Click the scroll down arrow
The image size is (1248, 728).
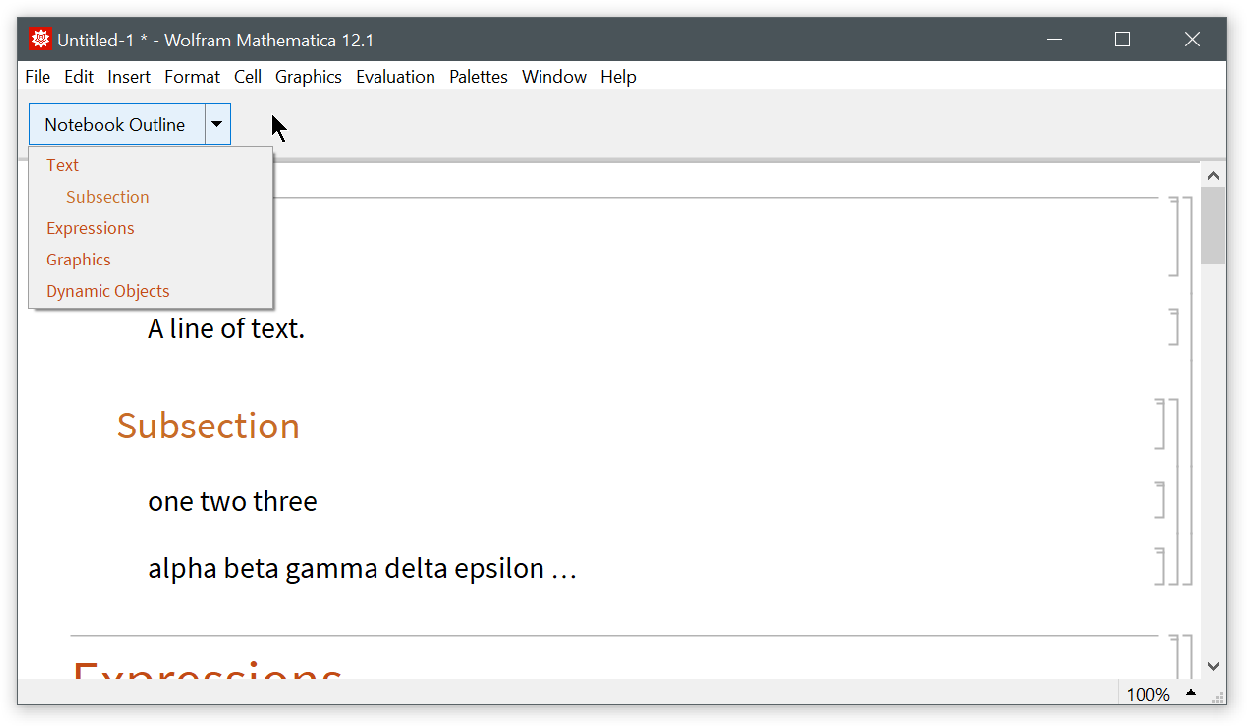(x=1214, y=666)
